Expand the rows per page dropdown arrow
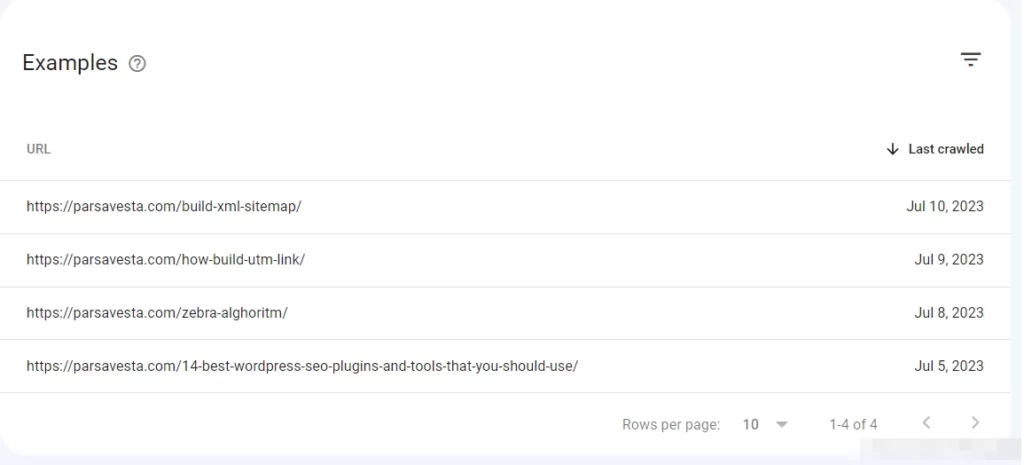The height and width of the screenshot is (465, 1024). (x=782, y=425)
